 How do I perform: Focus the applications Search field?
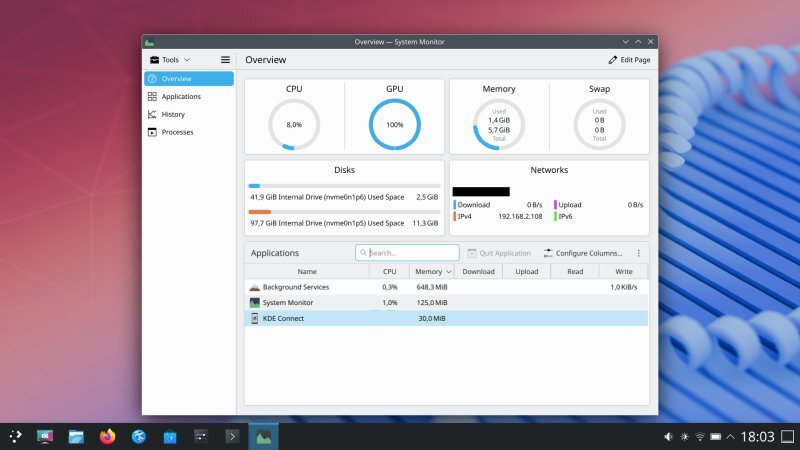407,253
